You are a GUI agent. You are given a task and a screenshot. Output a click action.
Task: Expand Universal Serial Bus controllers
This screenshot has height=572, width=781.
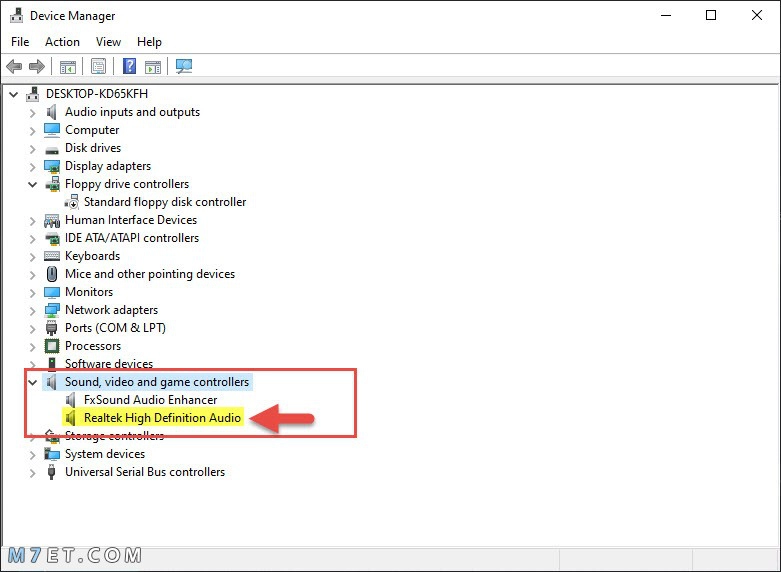point(32,473)
